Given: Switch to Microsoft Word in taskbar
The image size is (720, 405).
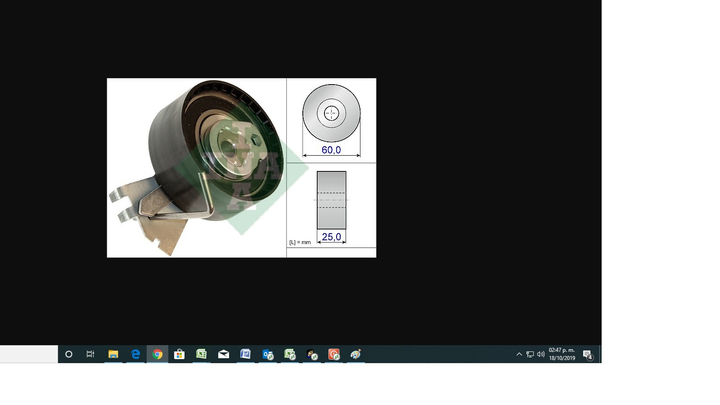Looking at the screenshot, I should [245, 354].
